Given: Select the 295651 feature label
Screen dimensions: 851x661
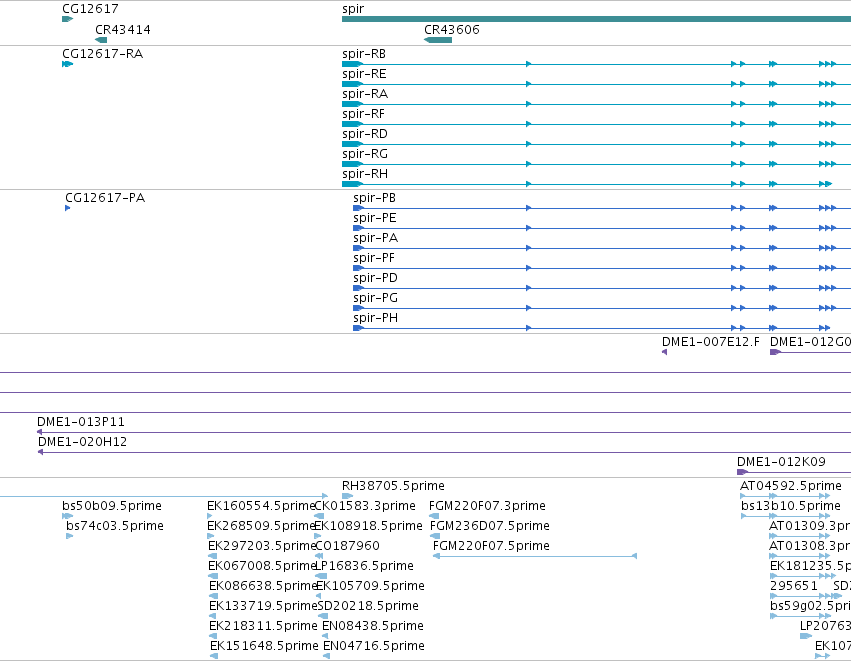Looking at the screenshot, I should (x=793, y=586).
